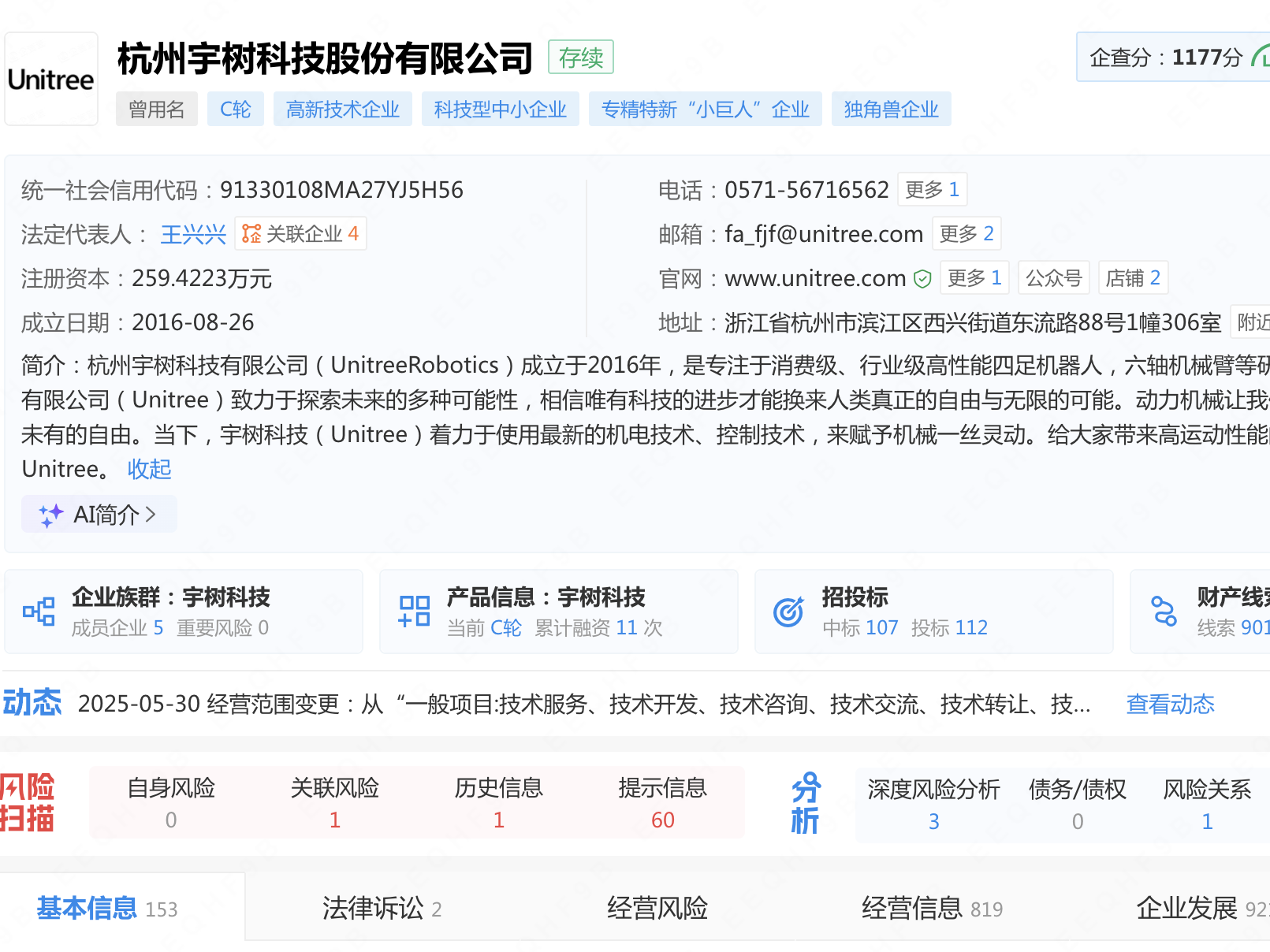Click email fa_fjf@unitree.com
Screen dimensions: 1270x952
[x=824, y=234]
